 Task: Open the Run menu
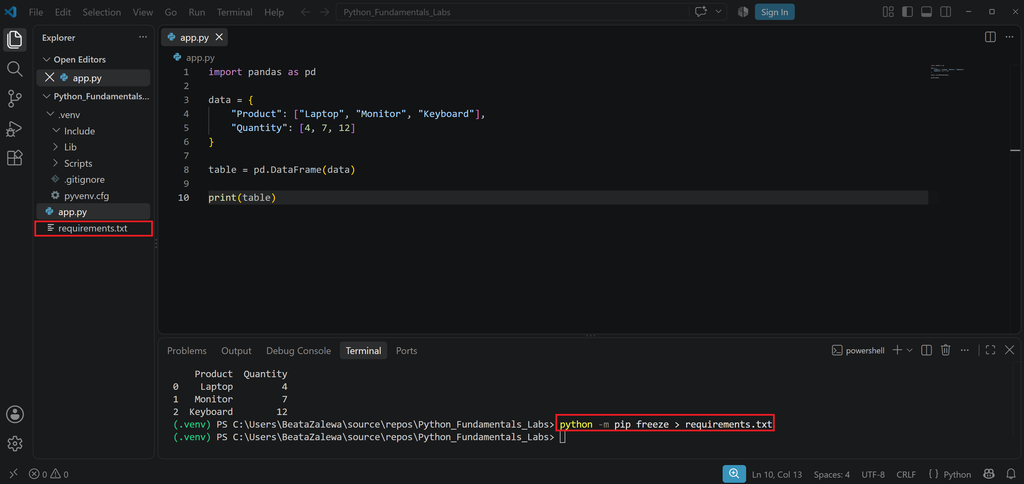pyautogui.click(x=197, y=12)
